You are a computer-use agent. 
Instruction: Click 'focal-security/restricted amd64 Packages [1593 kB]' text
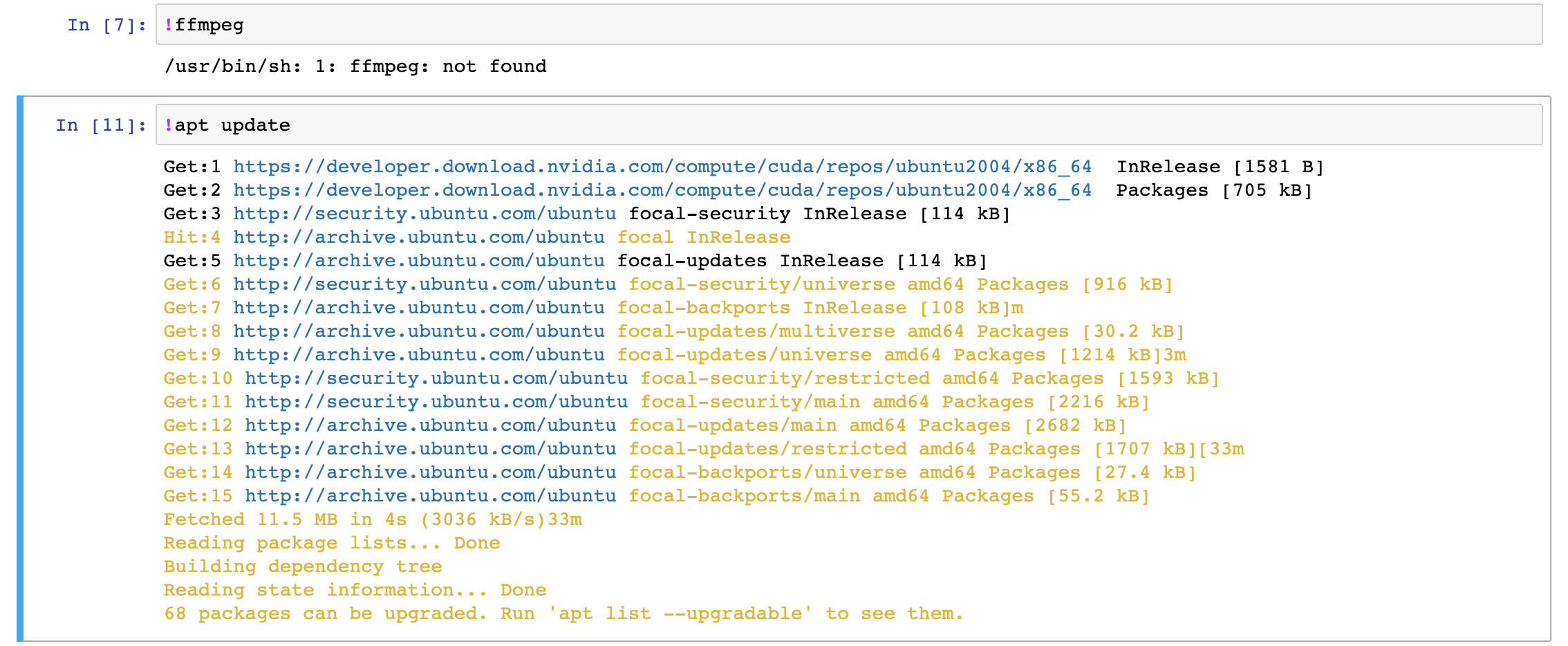click(x=930, y=378)
